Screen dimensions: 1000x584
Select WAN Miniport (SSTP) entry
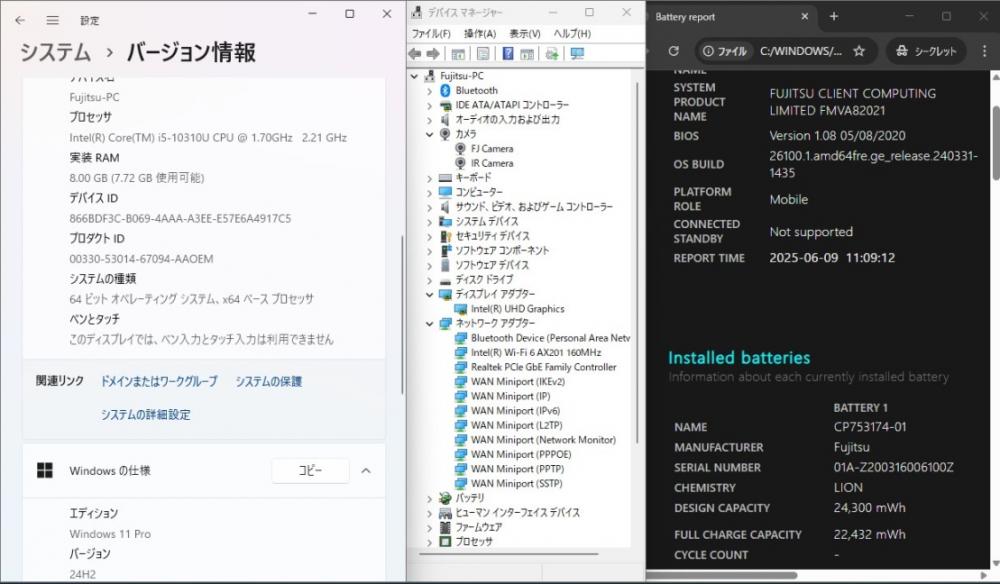(x=516, y=484)
